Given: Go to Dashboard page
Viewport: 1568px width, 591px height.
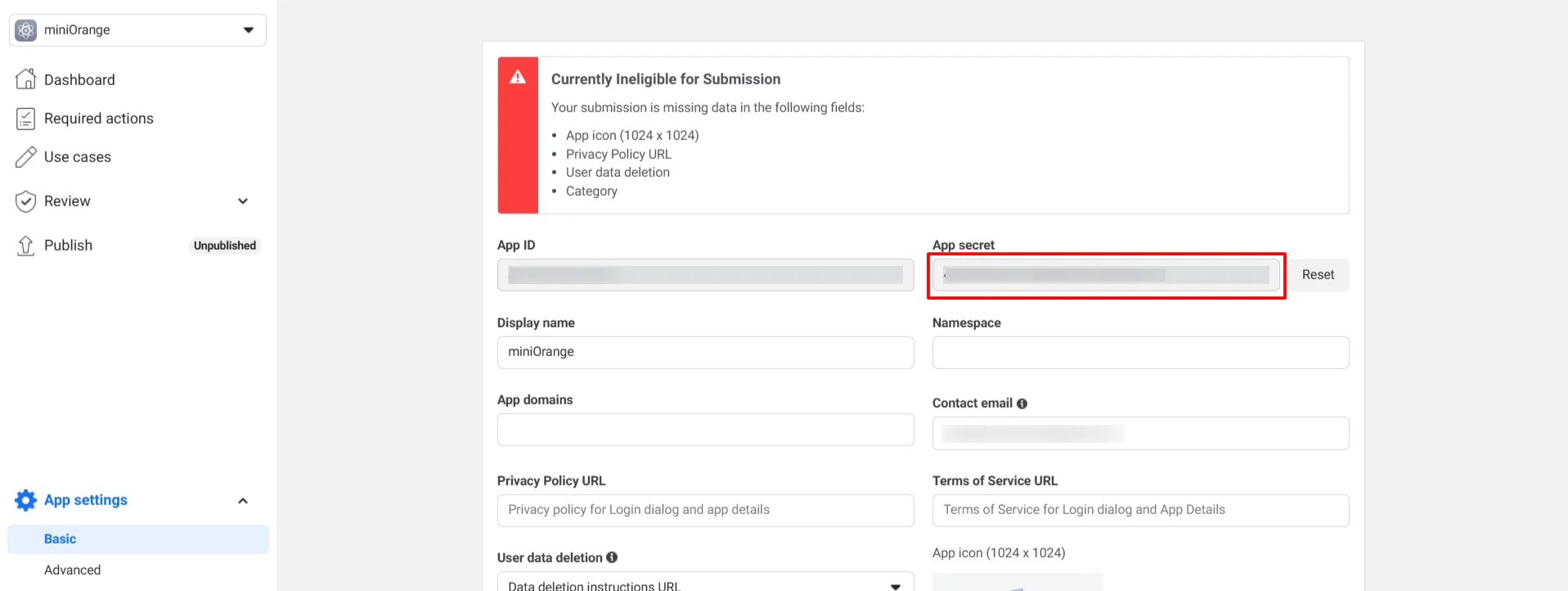Looking at the screenshot, I should click(79, 79).
